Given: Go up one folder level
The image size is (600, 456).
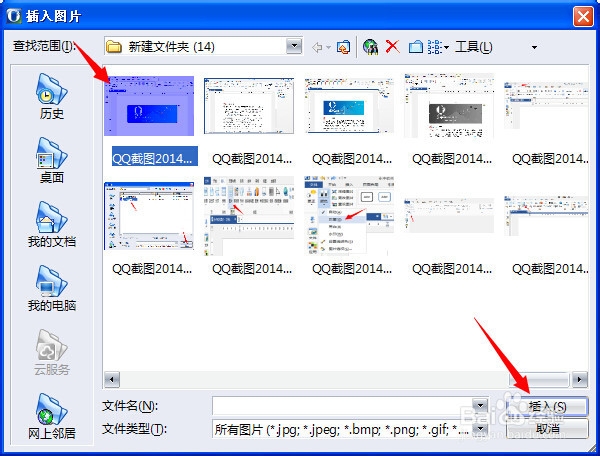Looking at the screenshot, I should [343, 47].
